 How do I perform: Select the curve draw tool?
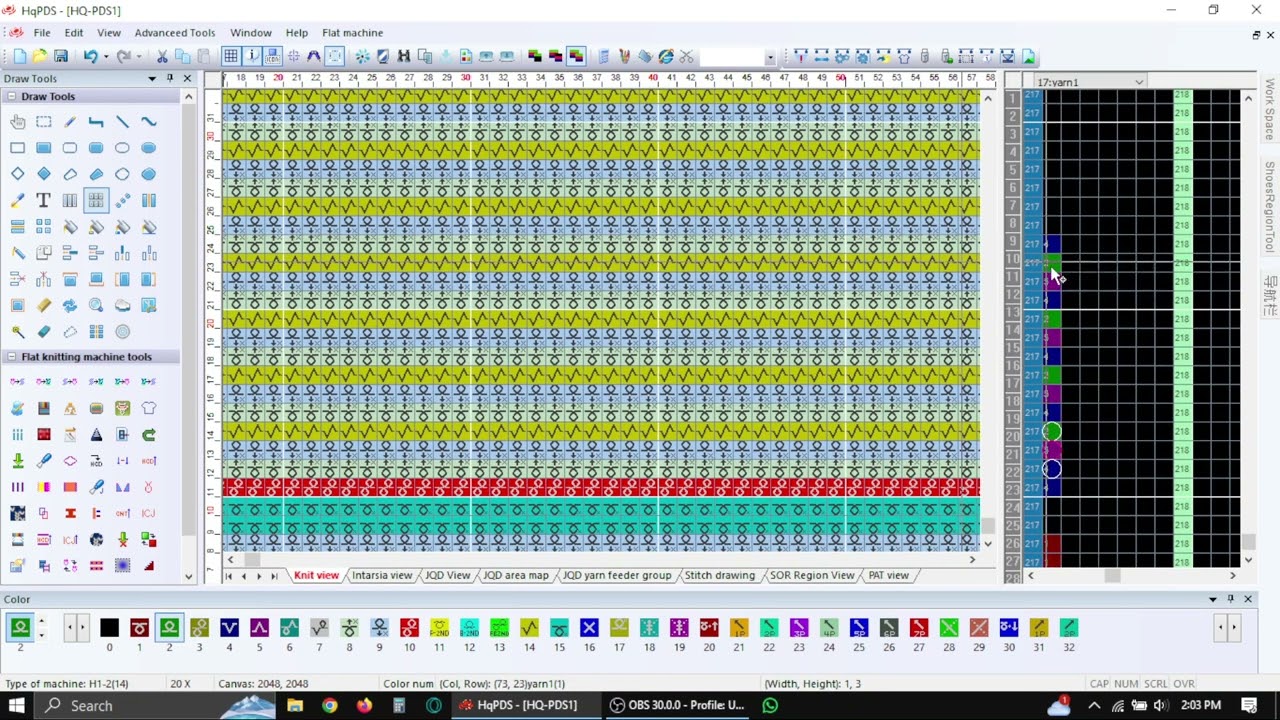point(148,122)
